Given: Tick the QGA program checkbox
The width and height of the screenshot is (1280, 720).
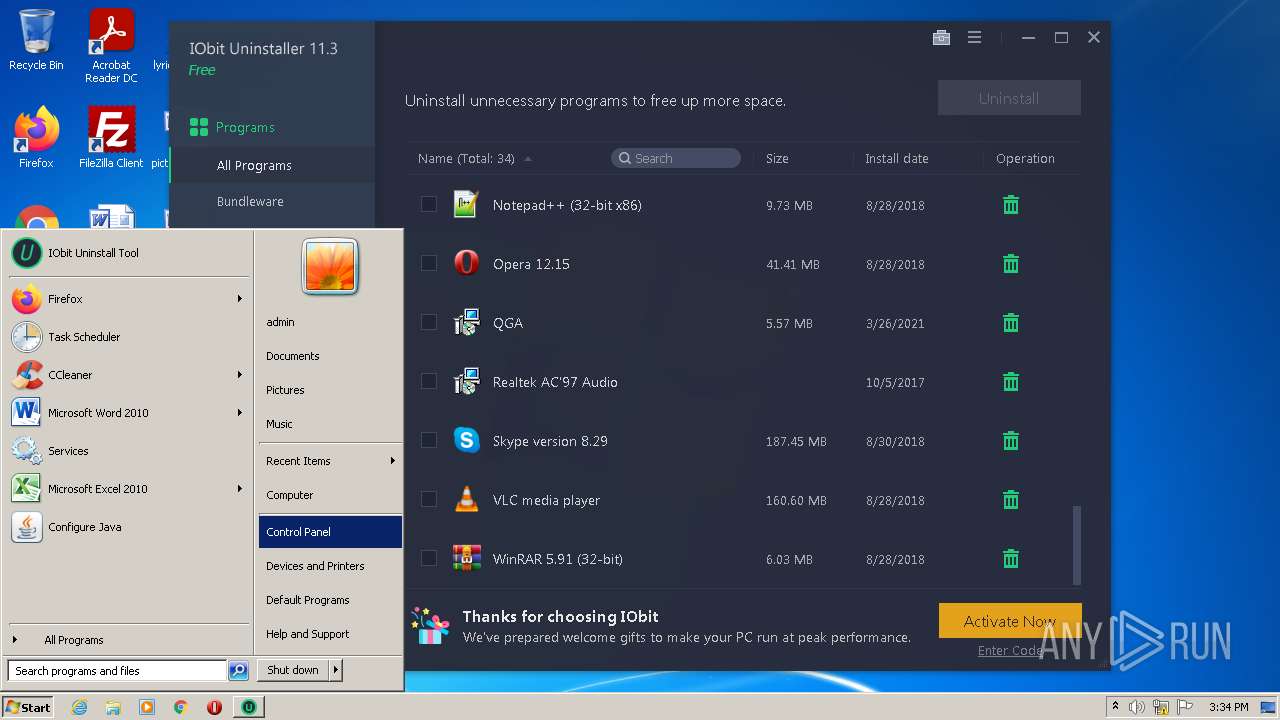Looking at the screenshot, I should 429,322.
